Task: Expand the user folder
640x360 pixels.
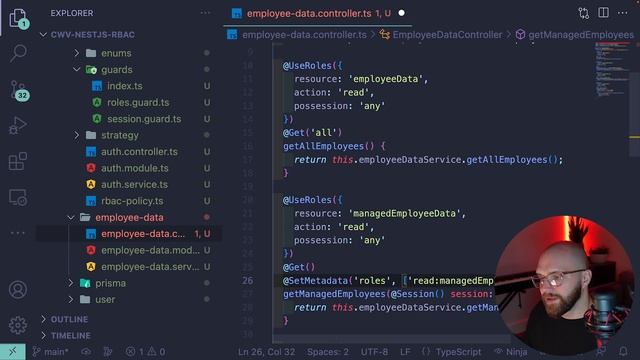Action: tap(105, 300)
